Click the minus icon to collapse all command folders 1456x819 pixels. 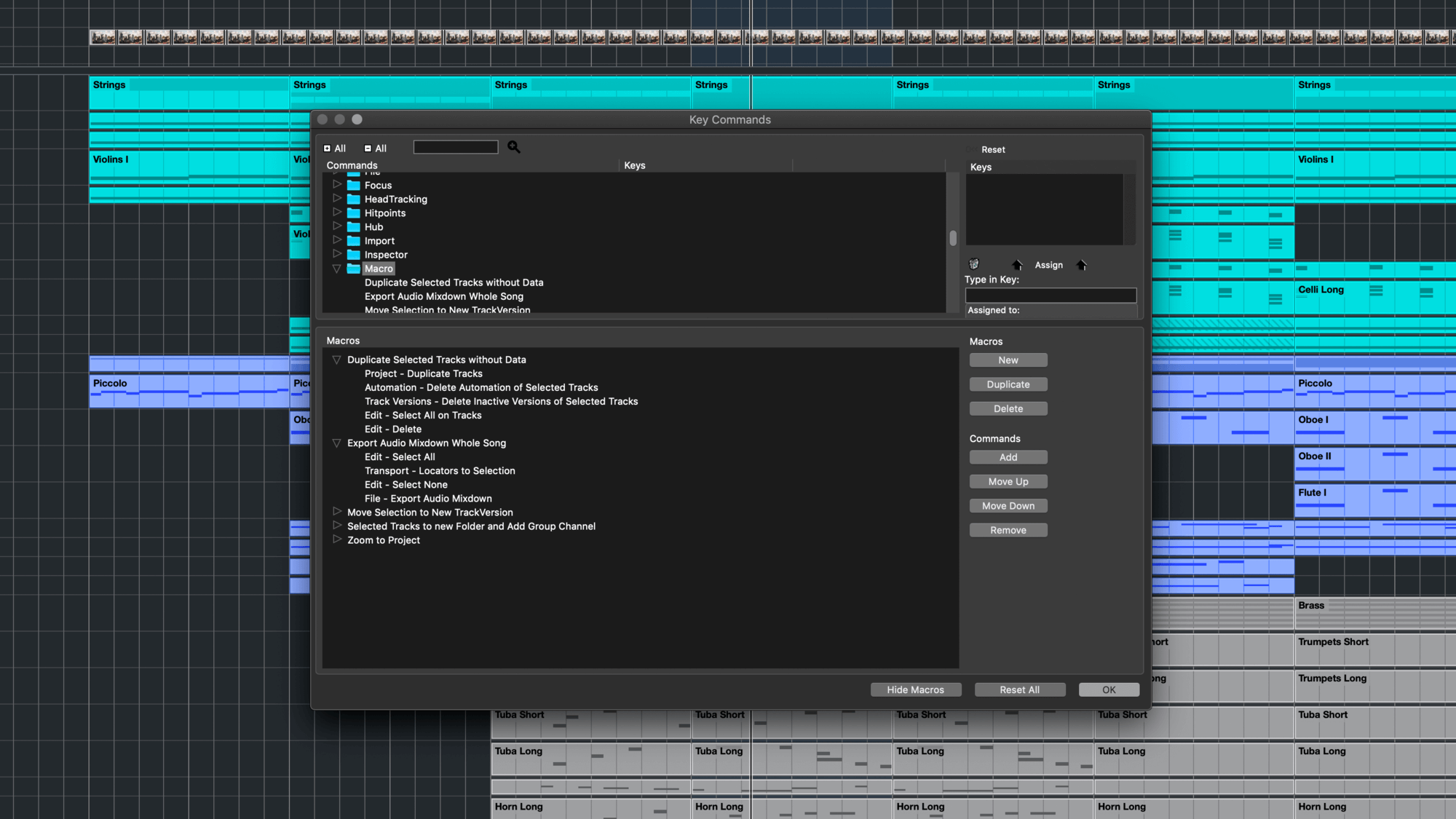368,149
